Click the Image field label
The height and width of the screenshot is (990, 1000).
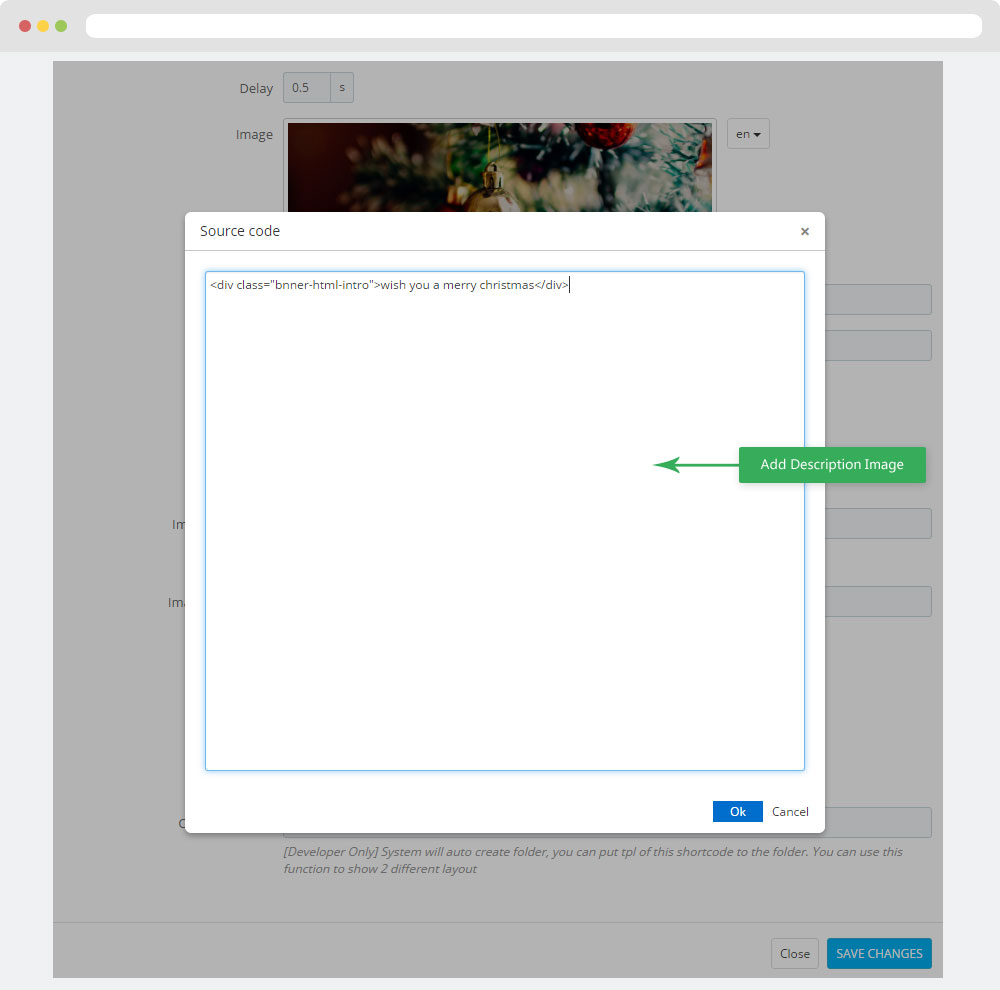(254, 135)
